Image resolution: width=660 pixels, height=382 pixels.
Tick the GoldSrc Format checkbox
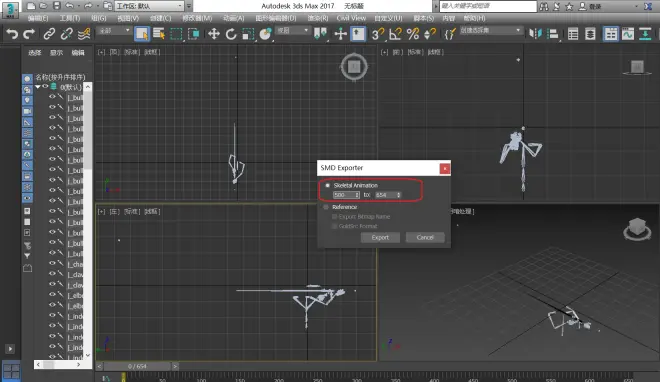(335, 226)
